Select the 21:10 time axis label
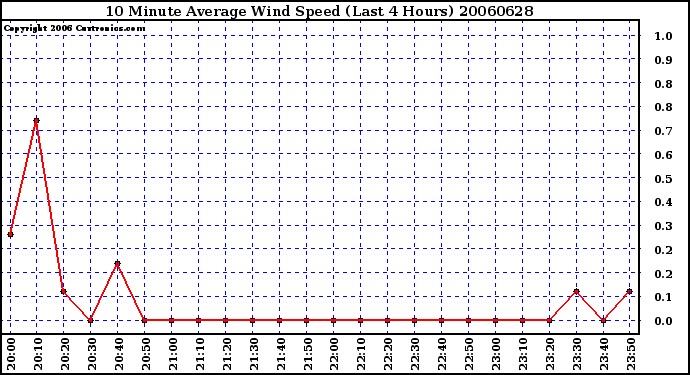This screenshot has width=690, height=375. point(199,354)
